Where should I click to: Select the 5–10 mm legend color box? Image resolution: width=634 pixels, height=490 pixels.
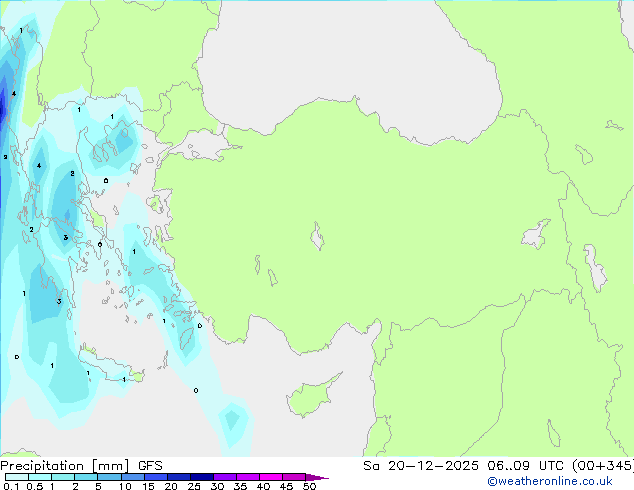pos(110,477)
